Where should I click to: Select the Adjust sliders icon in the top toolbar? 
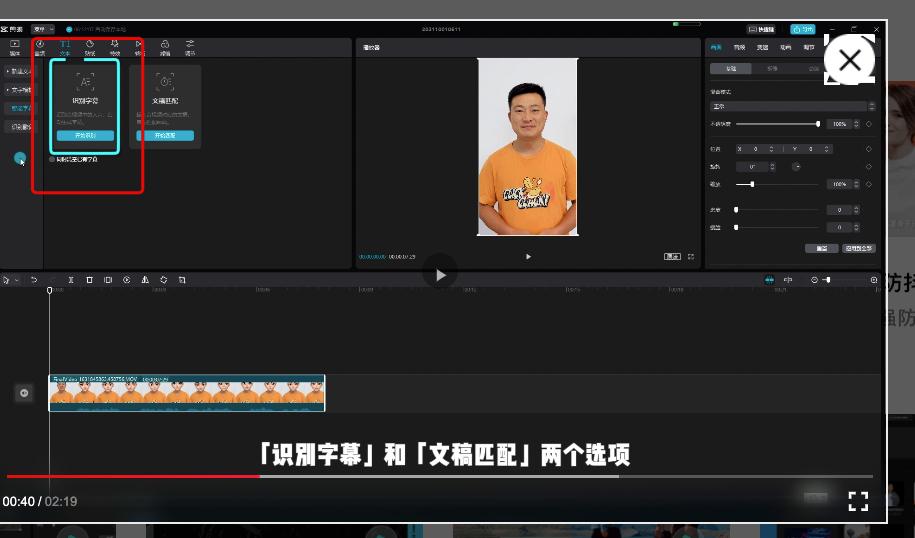190,47
